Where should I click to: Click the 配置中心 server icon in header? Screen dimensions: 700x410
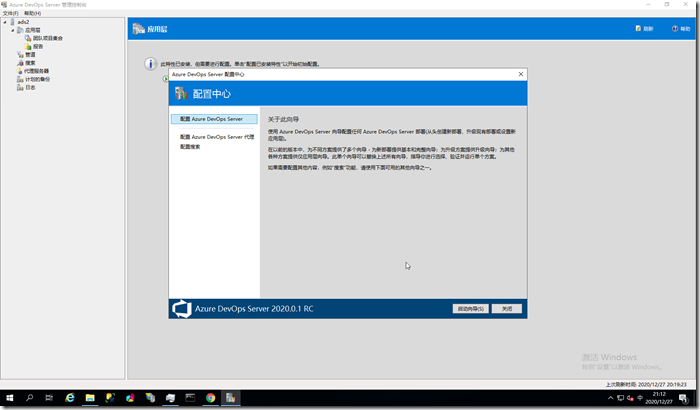click(x=181, y=93)
